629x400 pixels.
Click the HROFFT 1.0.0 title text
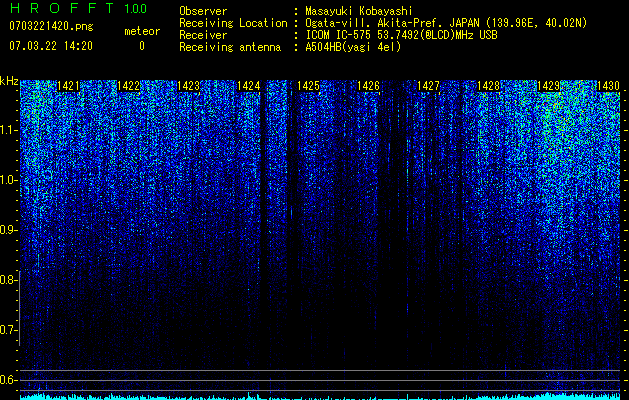79,8
